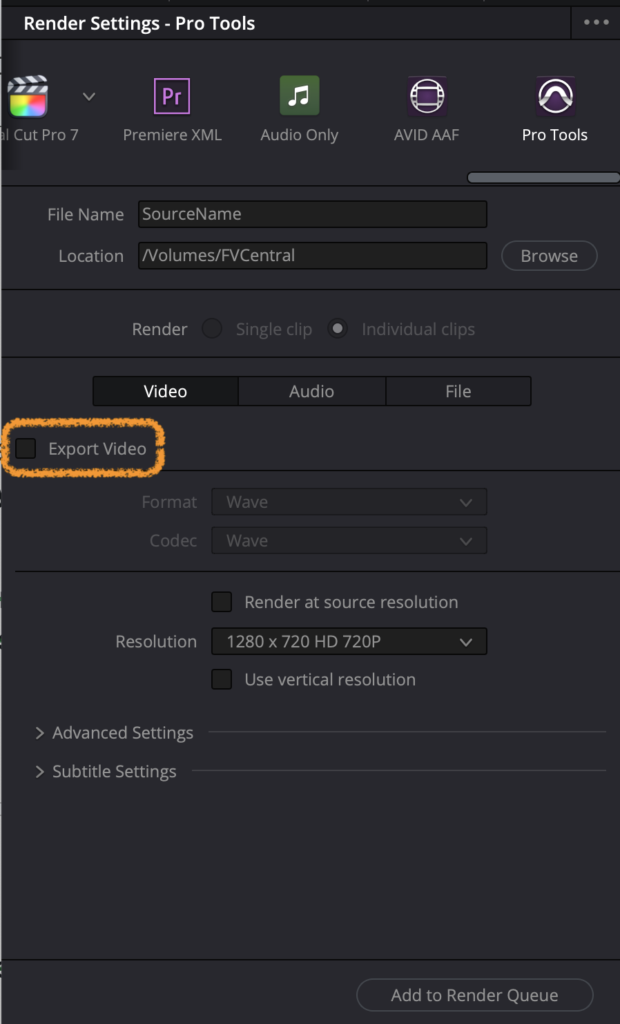Switch to the Audio tab
Viewport: 620px width, 1024px height.
pos(312,391)
